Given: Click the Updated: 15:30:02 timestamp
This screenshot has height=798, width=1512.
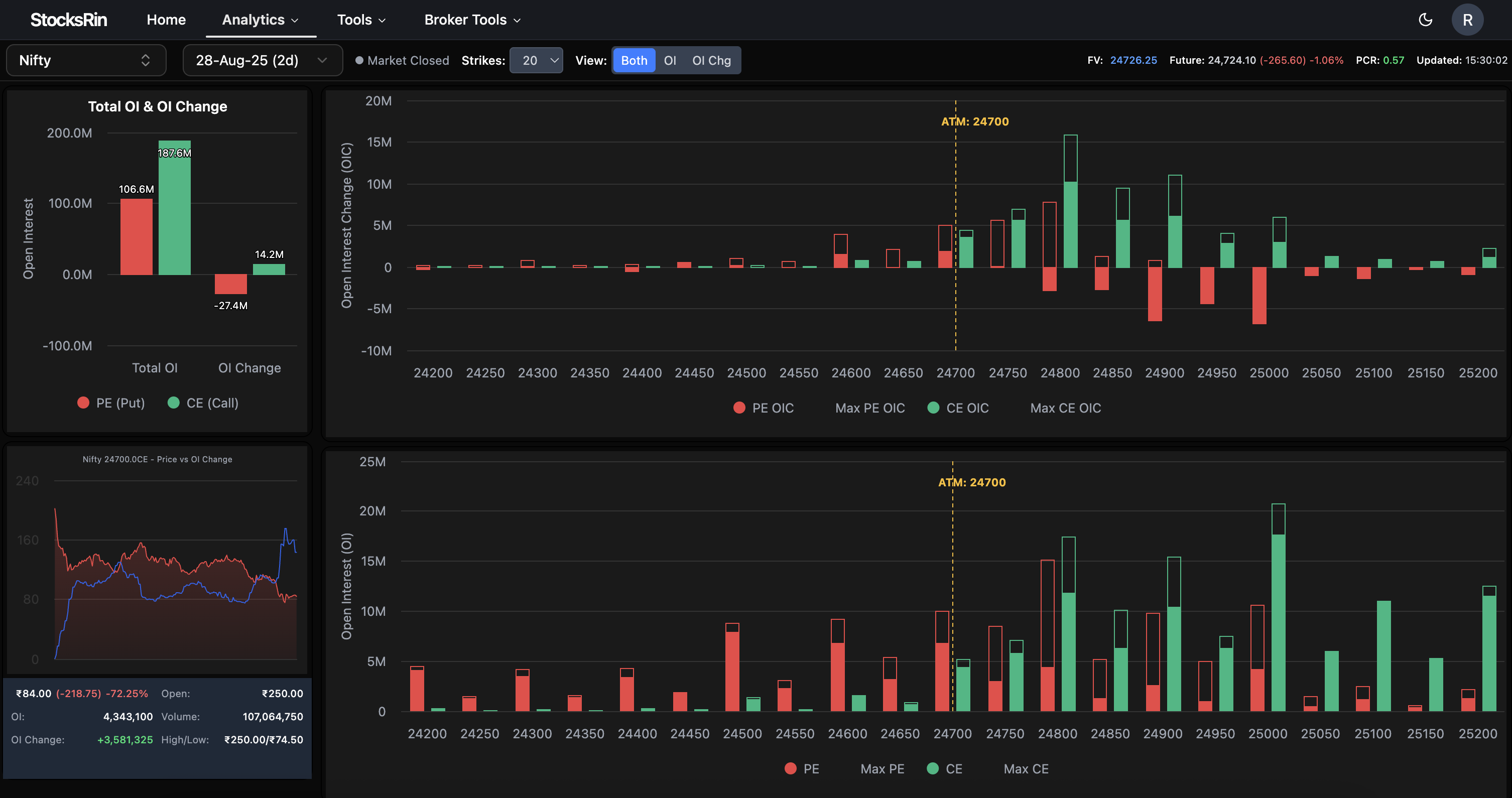Looking at the screenshot, I should (1461, 60).
